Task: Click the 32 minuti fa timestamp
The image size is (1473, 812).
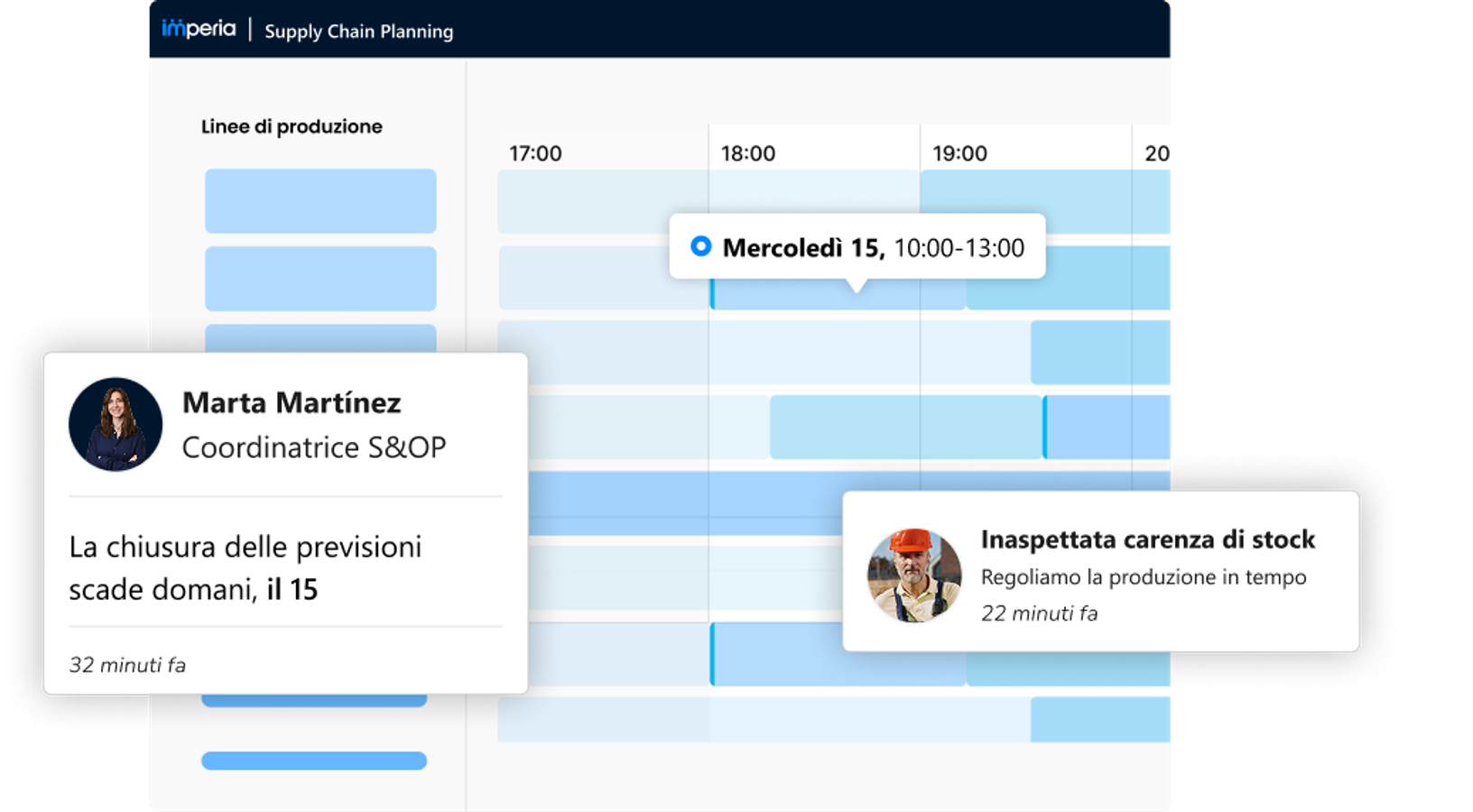Action: [127, 665]
